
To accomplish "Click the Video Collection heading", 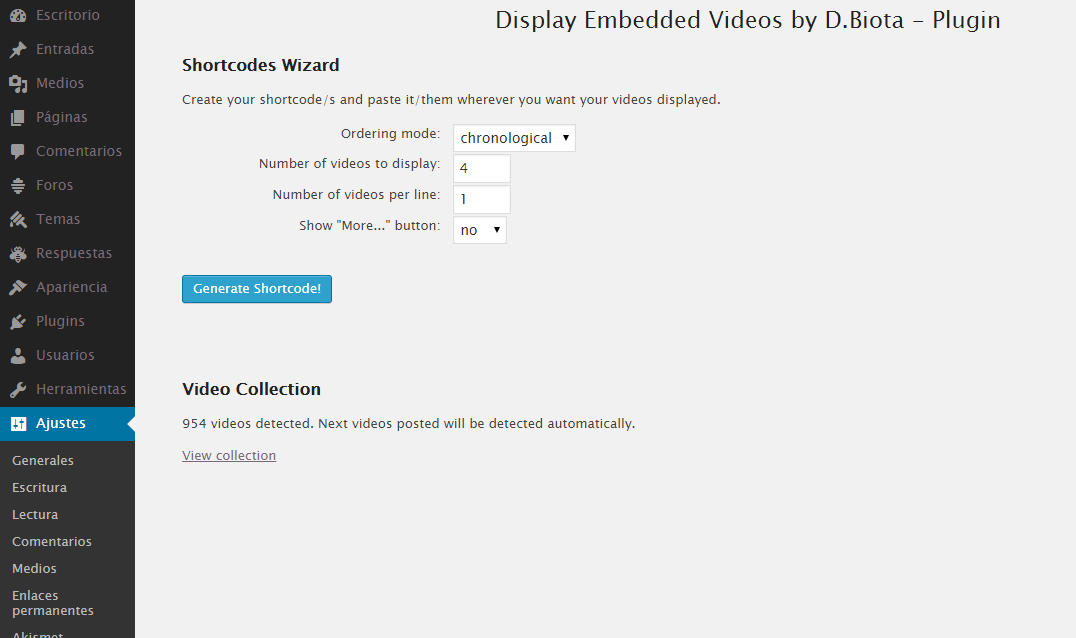I will point(251,389).
